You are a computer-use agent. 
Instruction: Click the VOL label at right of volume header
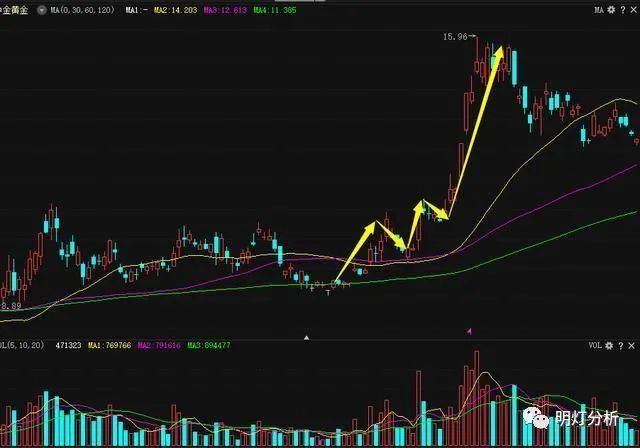coord(594,345)
